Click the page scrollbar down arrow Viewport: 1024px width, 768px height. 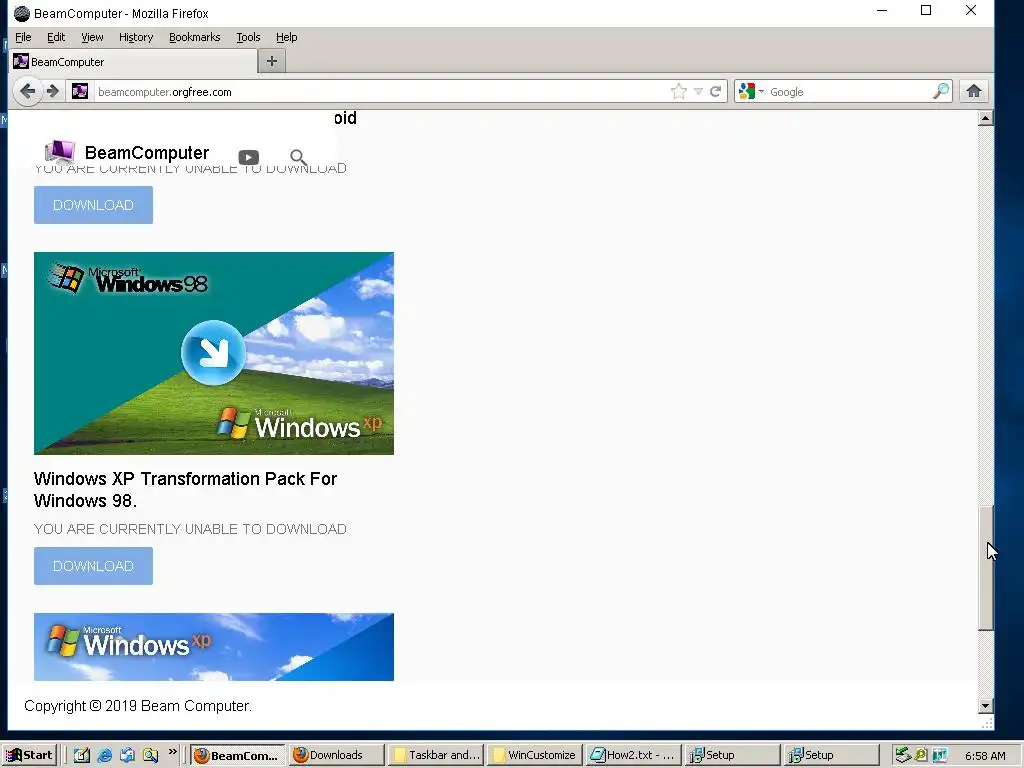click(985, 705)
